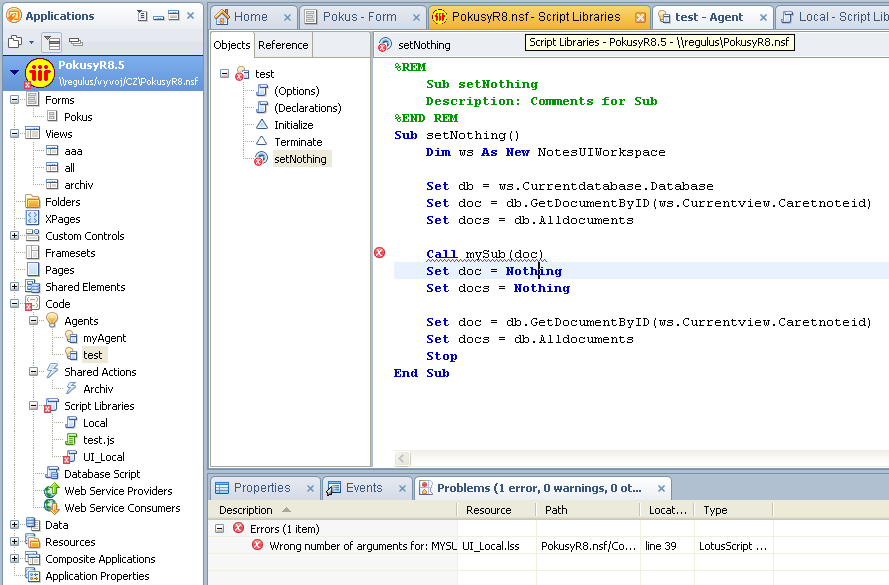The image size is (889, 585).
Task: Click the XPages design element icon
Action: click(33, 219)
